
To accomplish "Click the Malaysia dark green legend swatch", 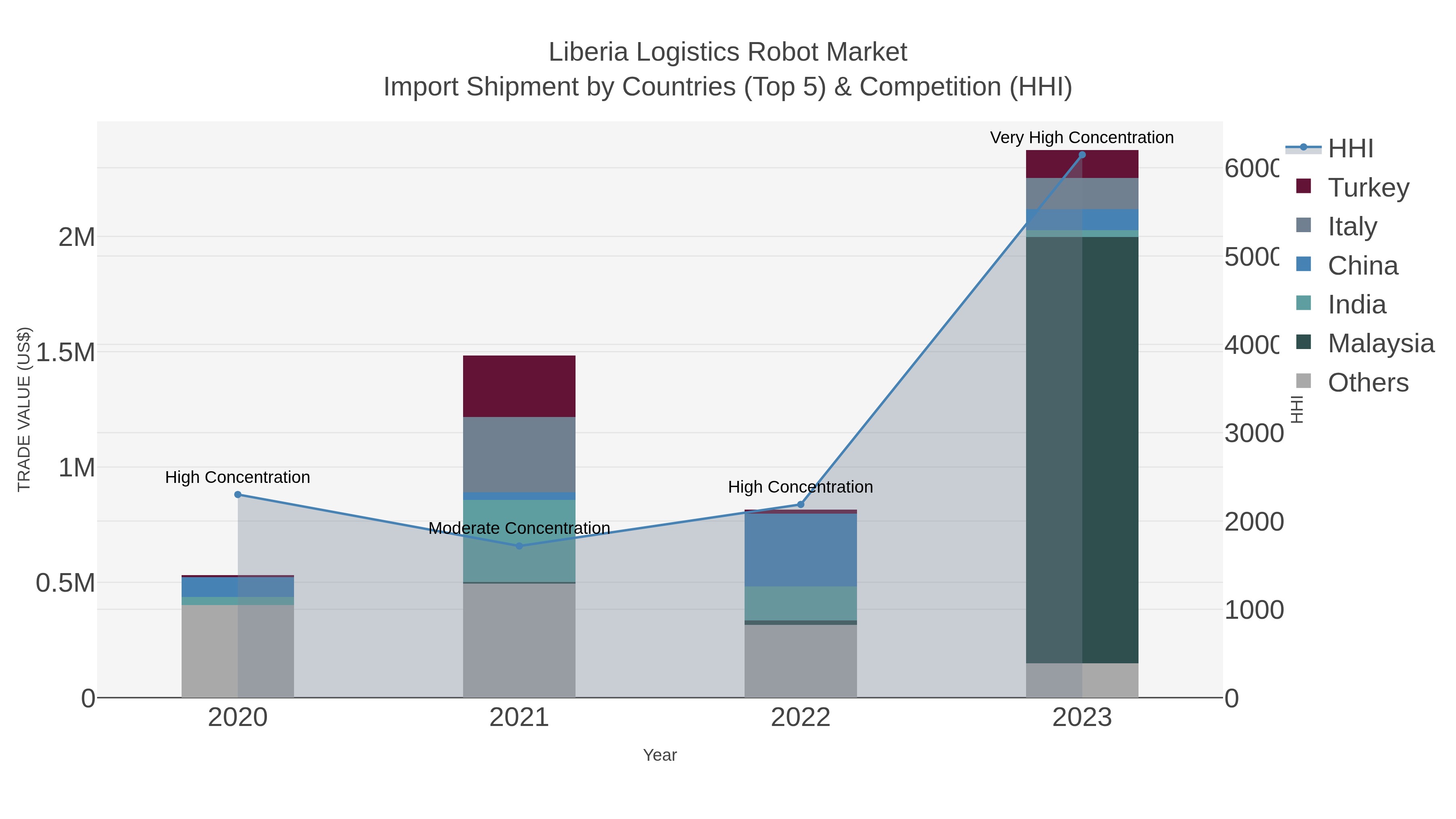I will click(x=1304, y=342).
